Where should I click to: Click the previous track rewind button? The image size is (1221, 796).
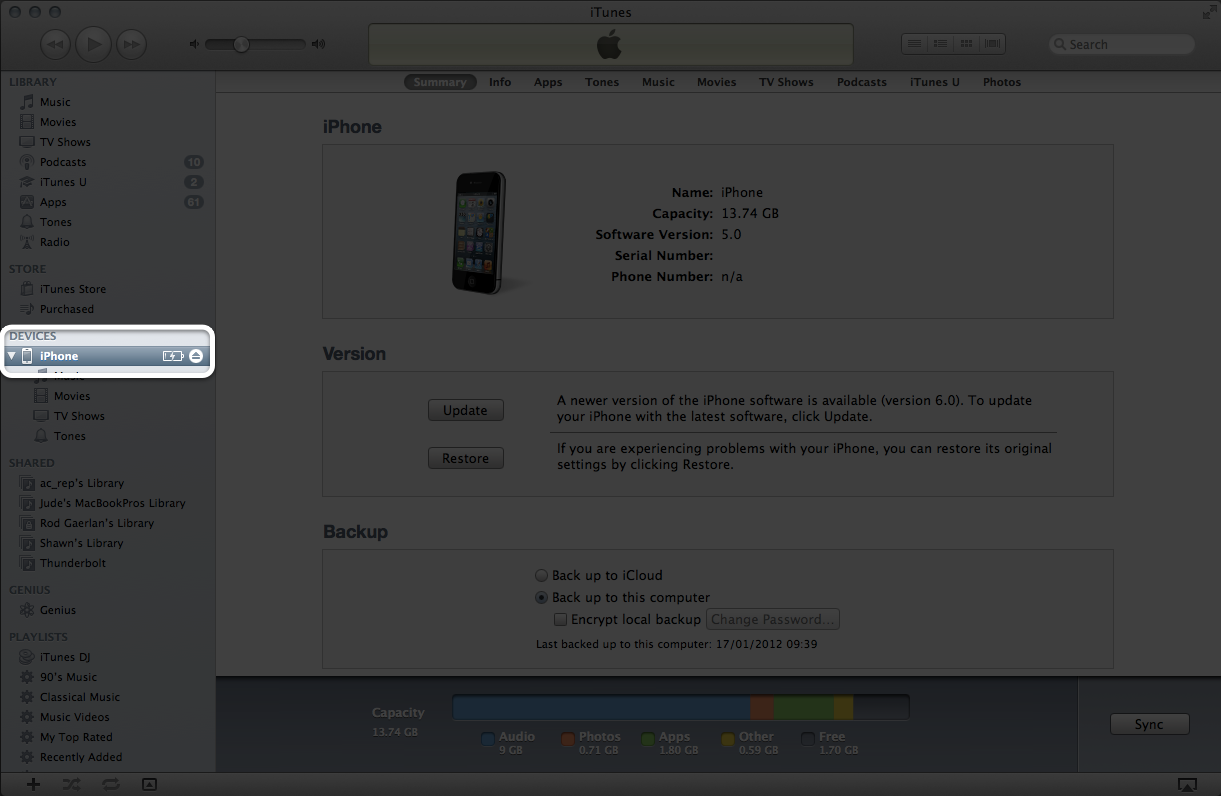click(55, 44)
